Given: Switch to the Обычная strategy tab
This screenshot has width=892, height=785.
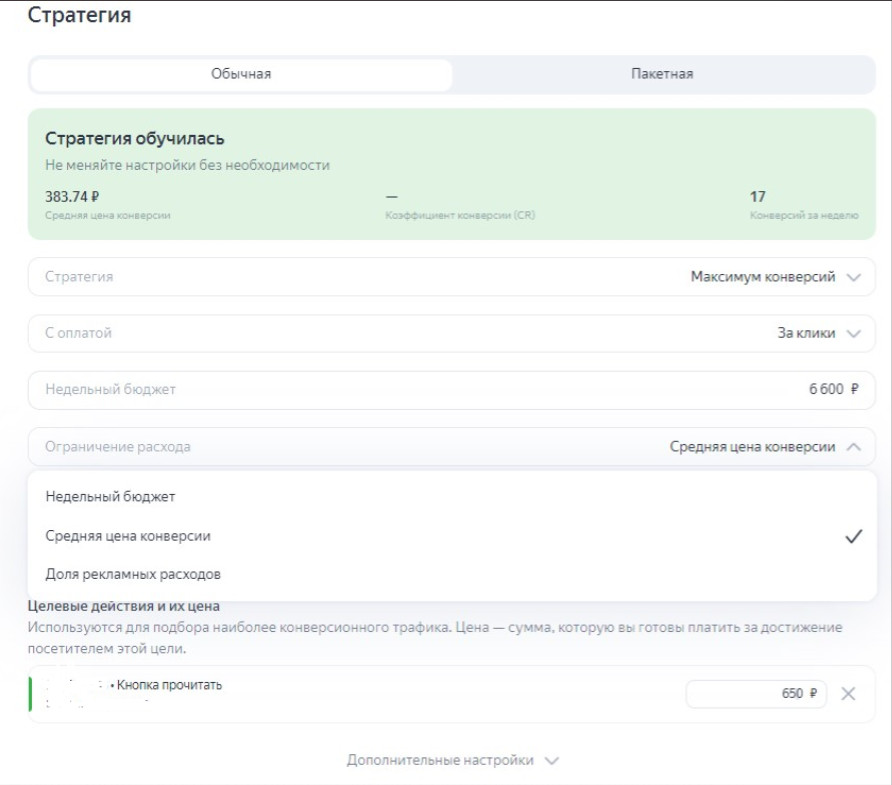Looking at the screenshot, I should (241, 74).
